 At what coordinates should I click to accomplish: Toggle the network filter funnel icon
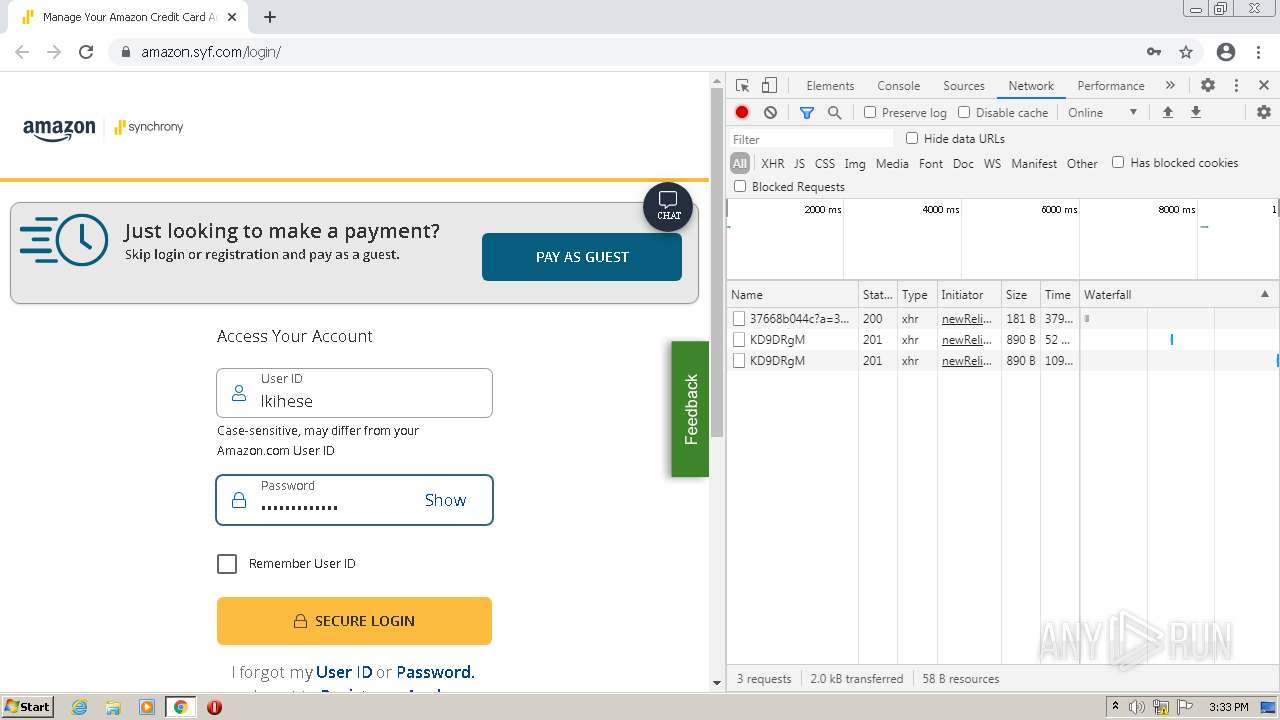(807, 113)
